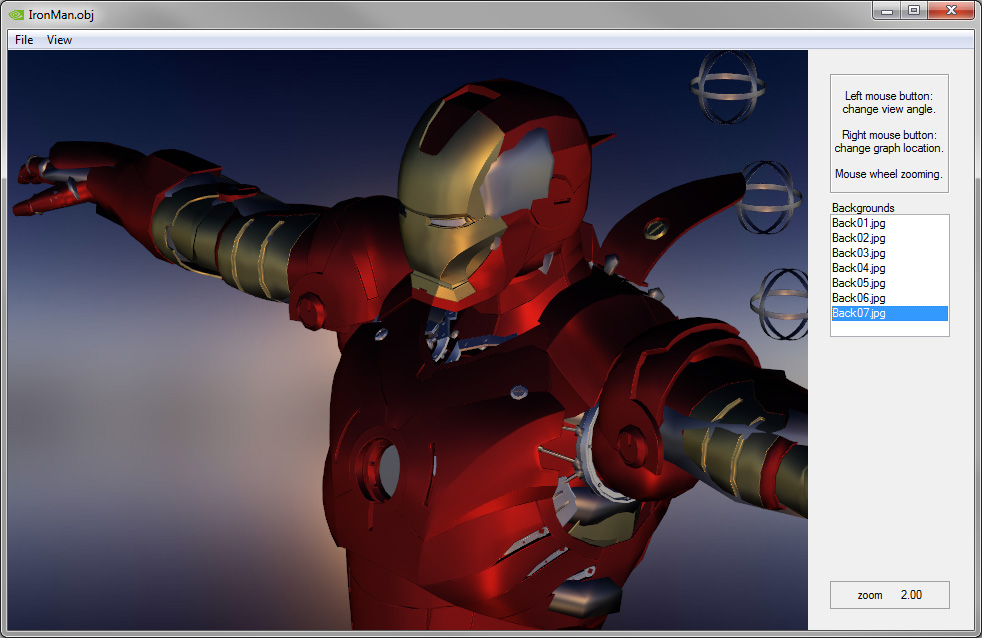Click the IronMan.obj title text
The height and width of the screenshot is (638, 982).
[x=62, y=15]
